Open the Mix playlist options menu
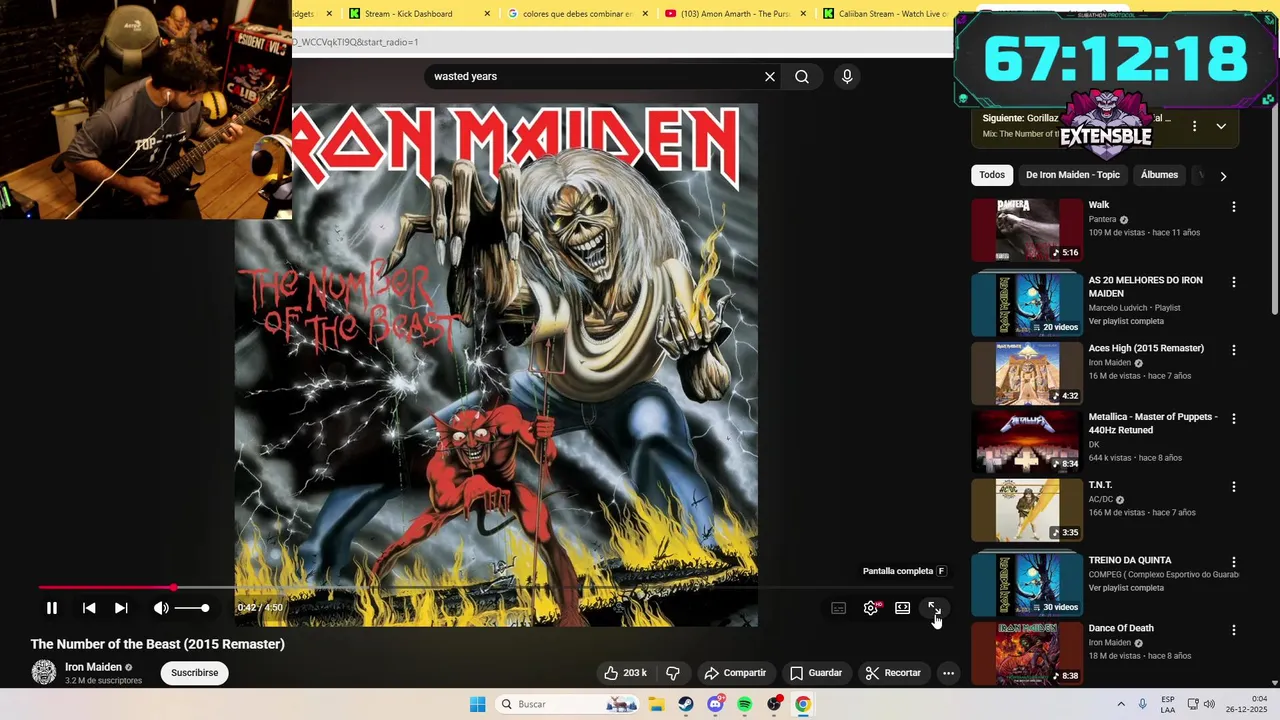The width and height of the screenshot is (1280, 720). click(x=1194, y=126)
